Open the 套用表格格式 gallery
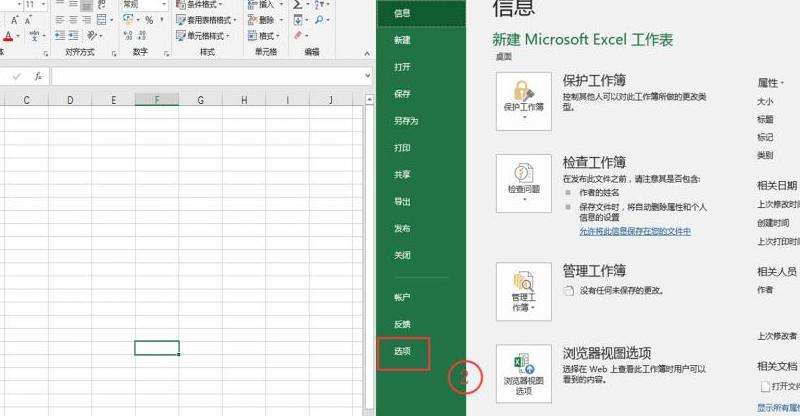 click(x=206, y=20)
